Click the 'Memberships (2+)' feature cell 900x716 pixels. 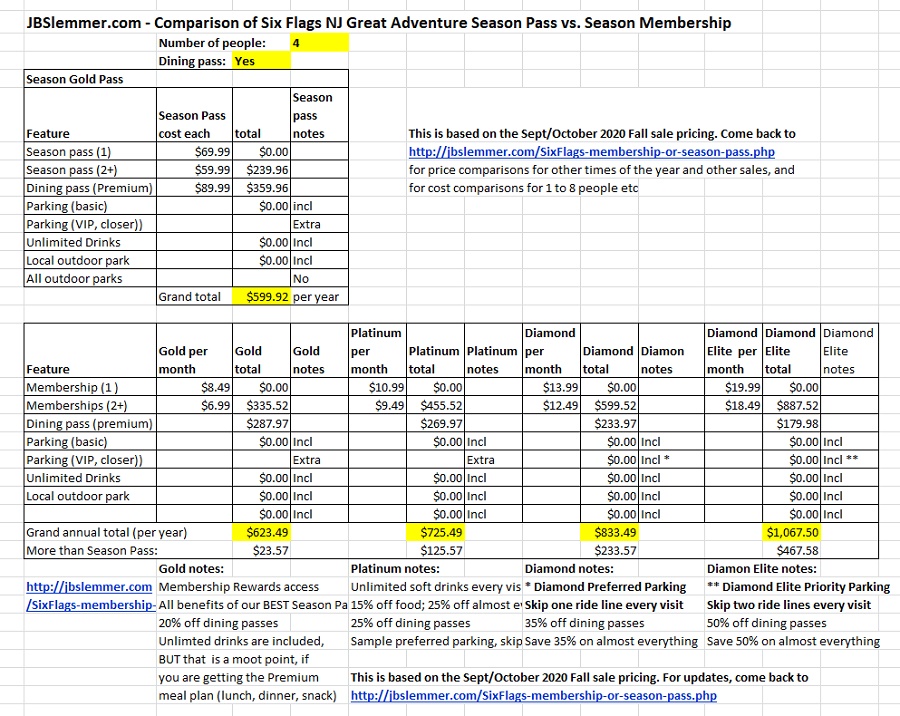pos(90,405)
